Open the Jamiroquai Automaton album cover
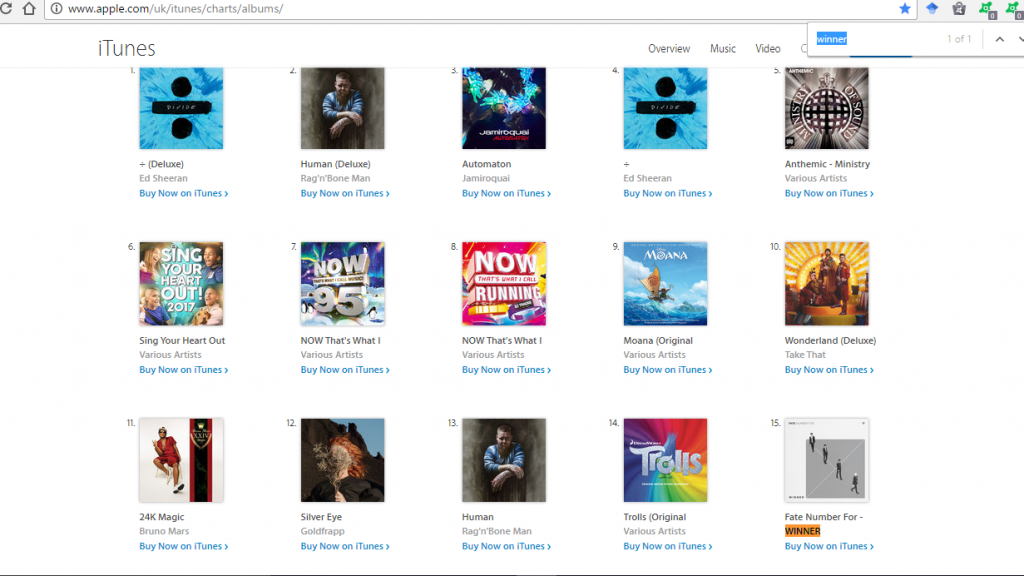 [x=504, y=108]
